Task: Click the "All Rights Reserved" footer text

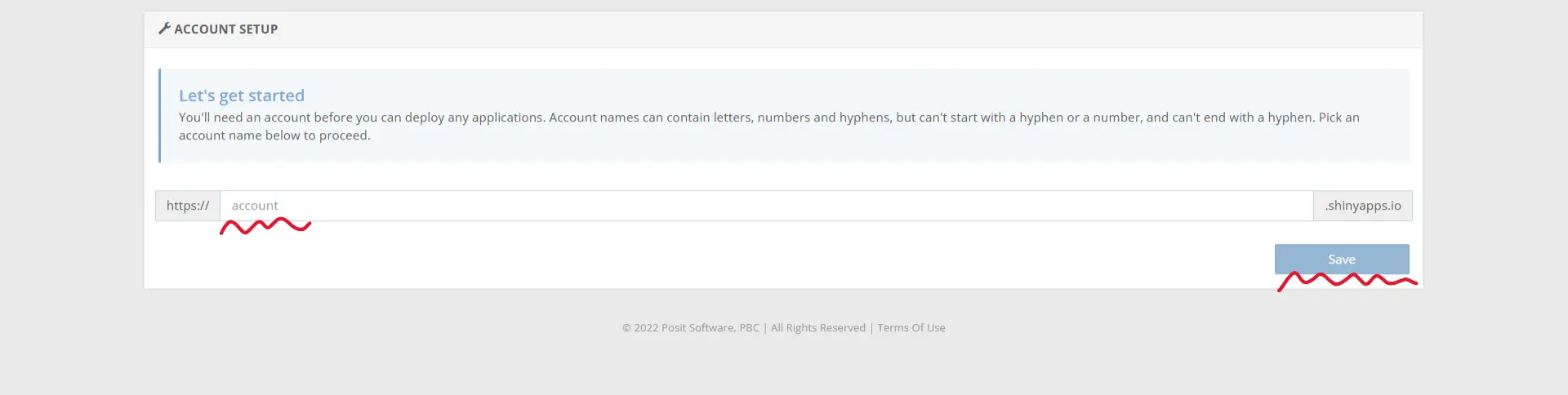Action: [817, 328]
